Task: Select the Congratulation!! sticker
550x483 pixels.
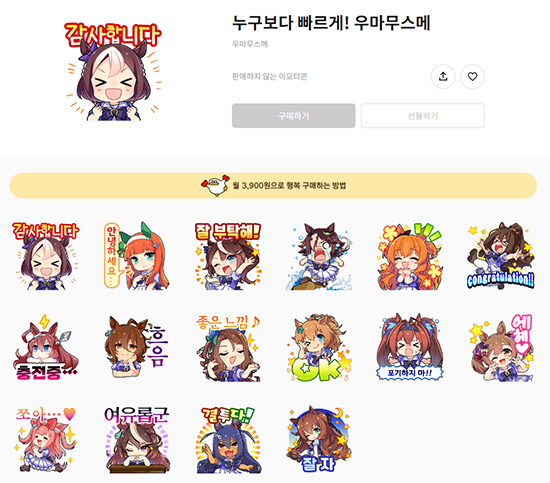Action: pyautogui.click(x=501, y=256)
